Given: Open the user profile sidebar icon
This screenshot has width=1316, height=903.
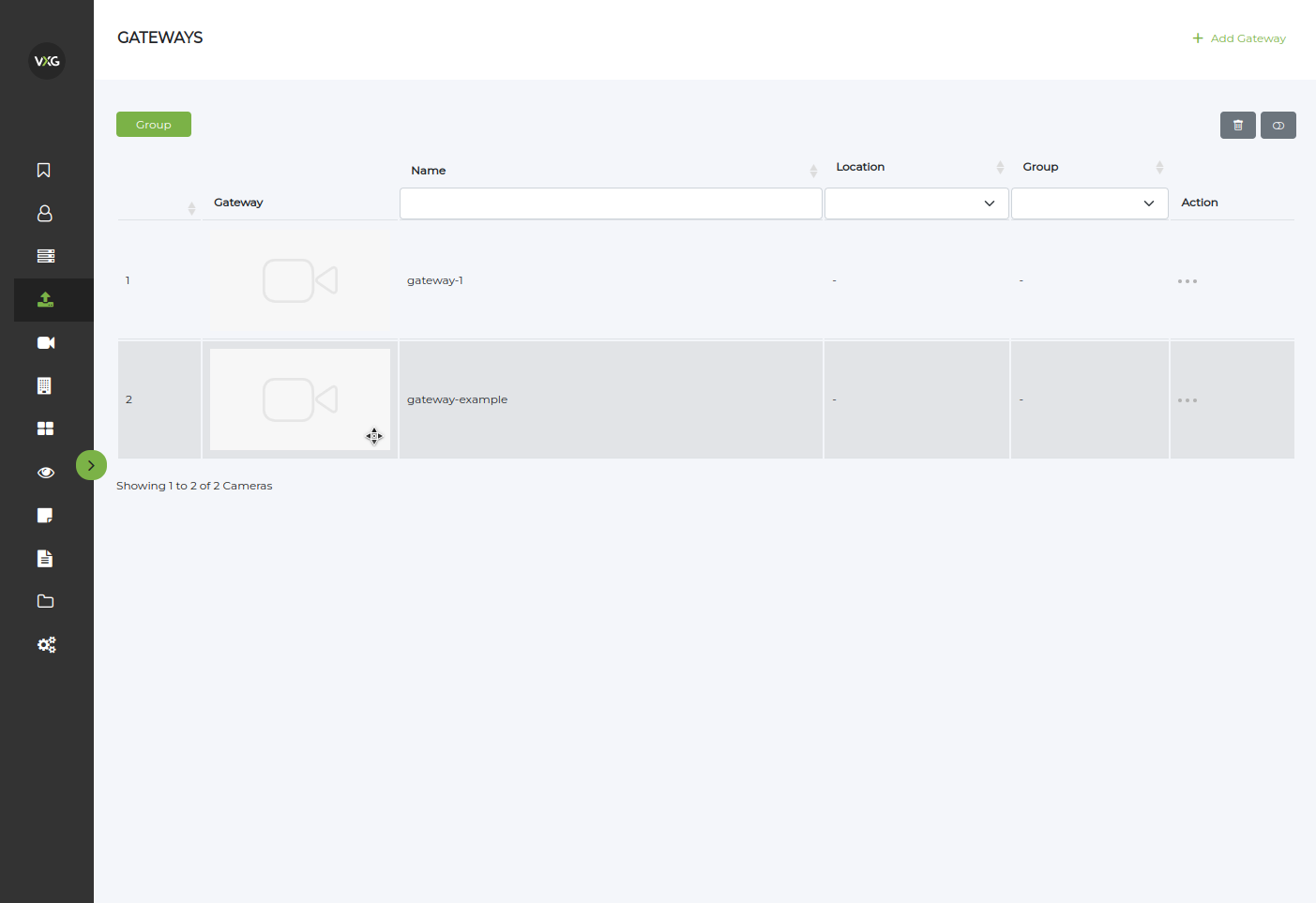Looking at the screenshot, I should click(x=44, y=213).
